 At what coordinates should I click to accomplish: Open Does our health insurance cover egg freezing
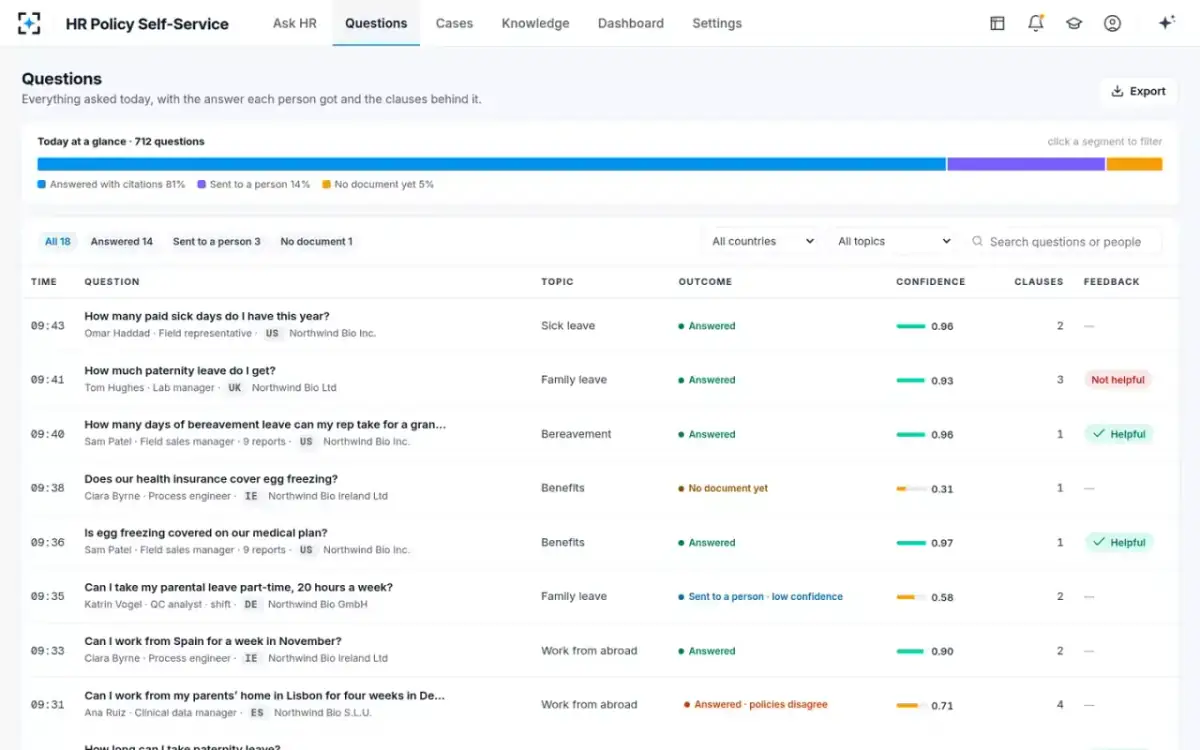211,479
